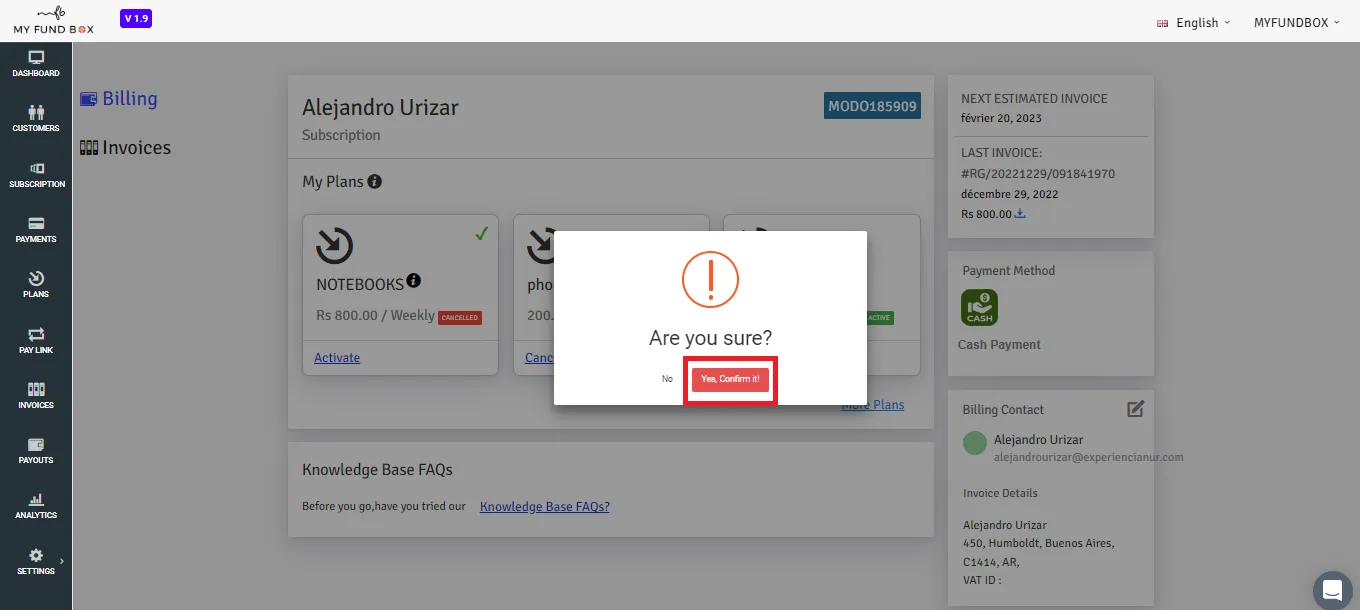The height and width of the screenshot is (610, 1360).
Task: Open the chat support bubble
Action: tap(1331, 588)
